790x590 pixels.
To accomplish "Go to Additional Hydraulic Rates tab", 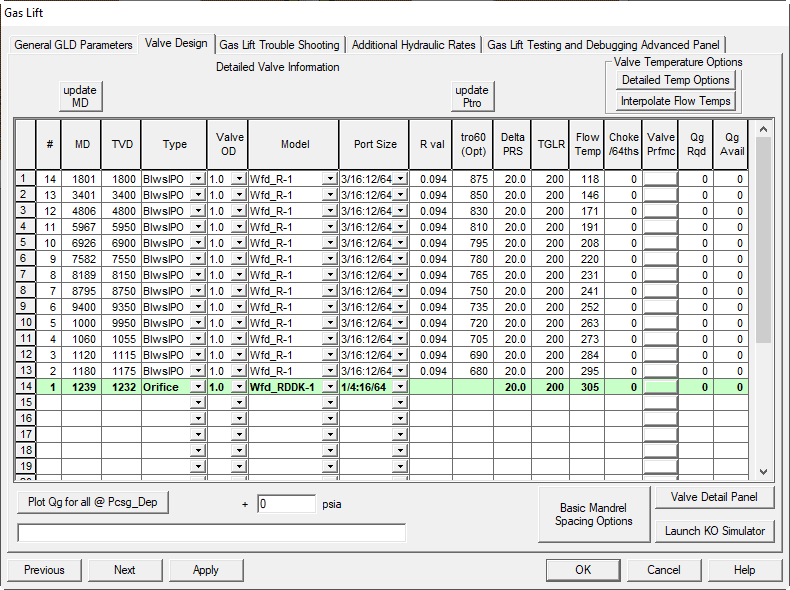I will point(414,45).
